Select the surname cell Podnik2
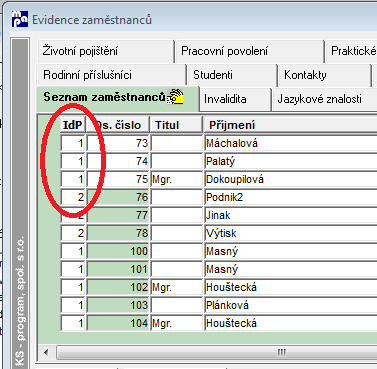This screenshot has width=377, height=369. 291,197
